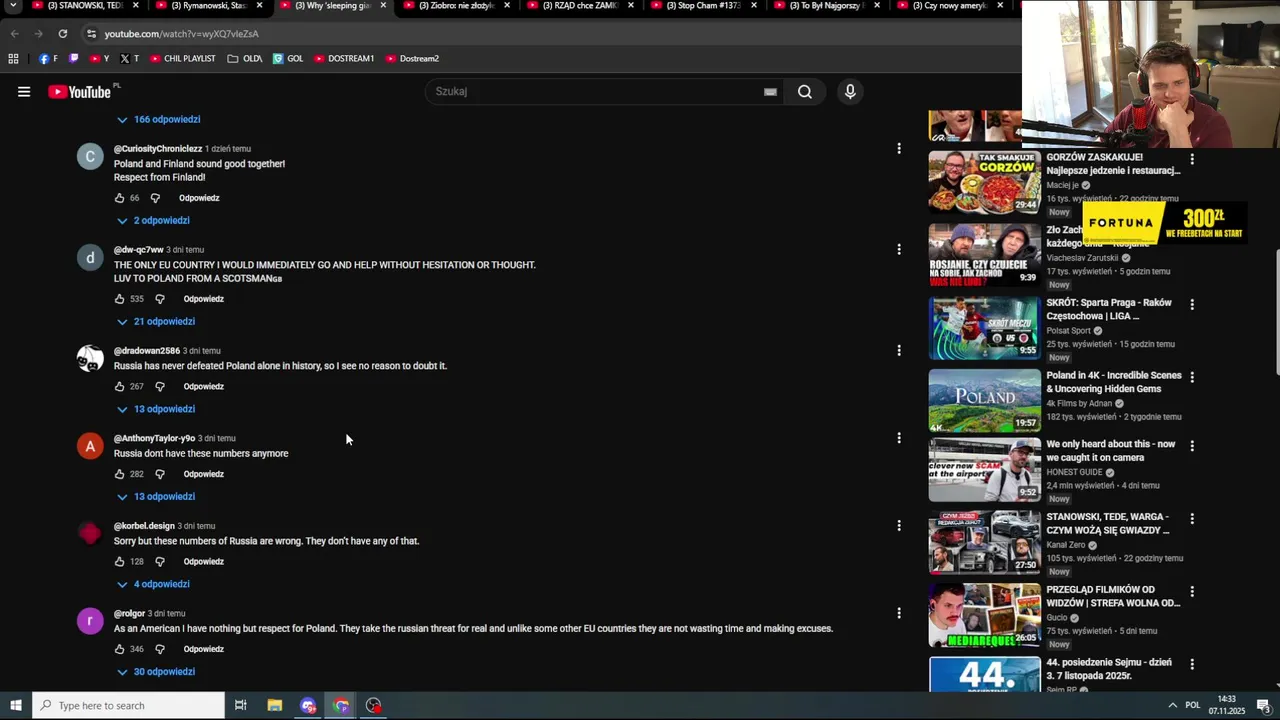Open the on-screen keyboard icon in search
The height and width of the screenshot is (720, 1280).
pos(770,92)
